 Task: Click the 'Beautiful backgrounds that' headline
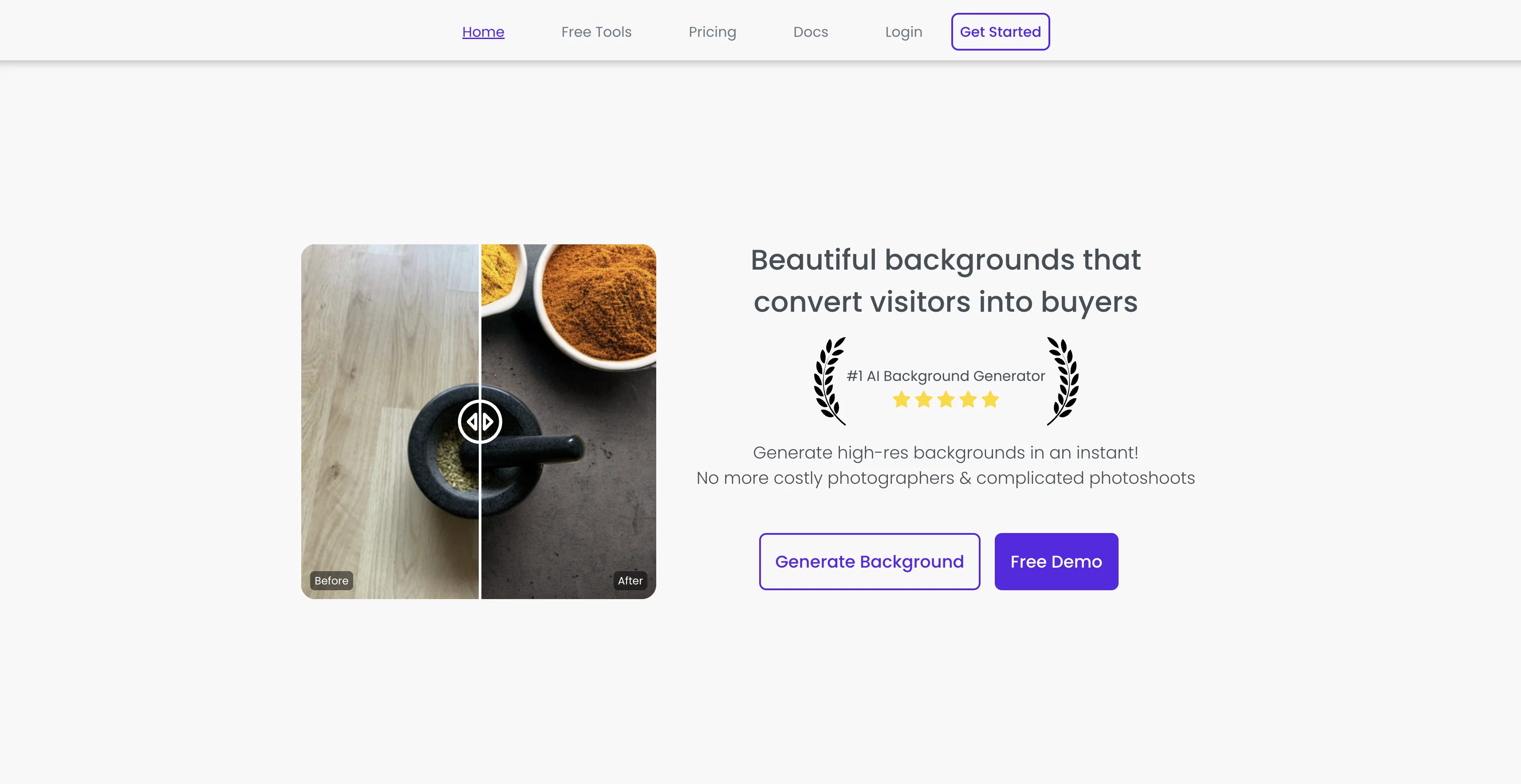click(x=946, y=259)
